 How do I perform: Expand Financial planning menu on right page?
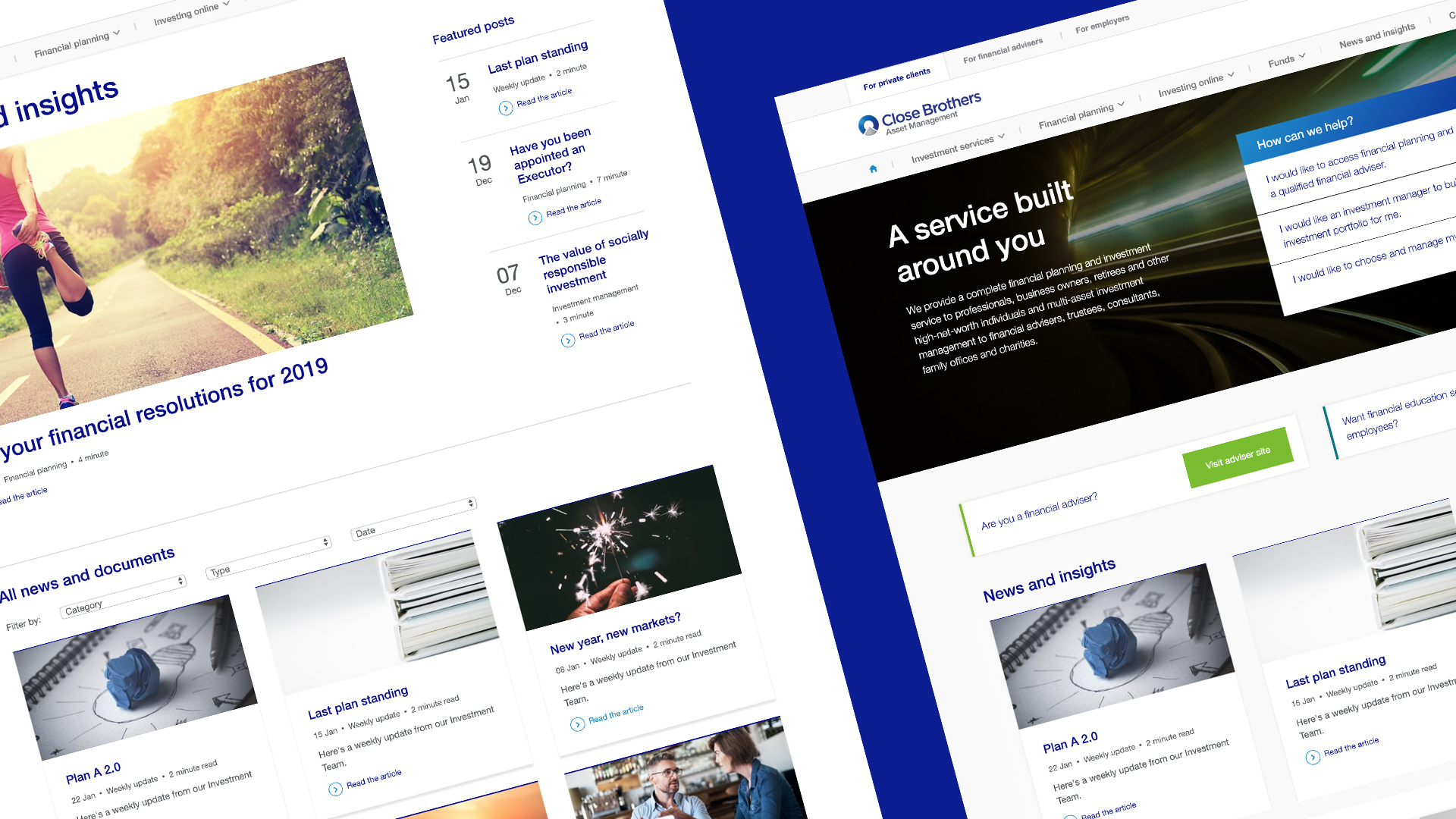click(1081, 115)
